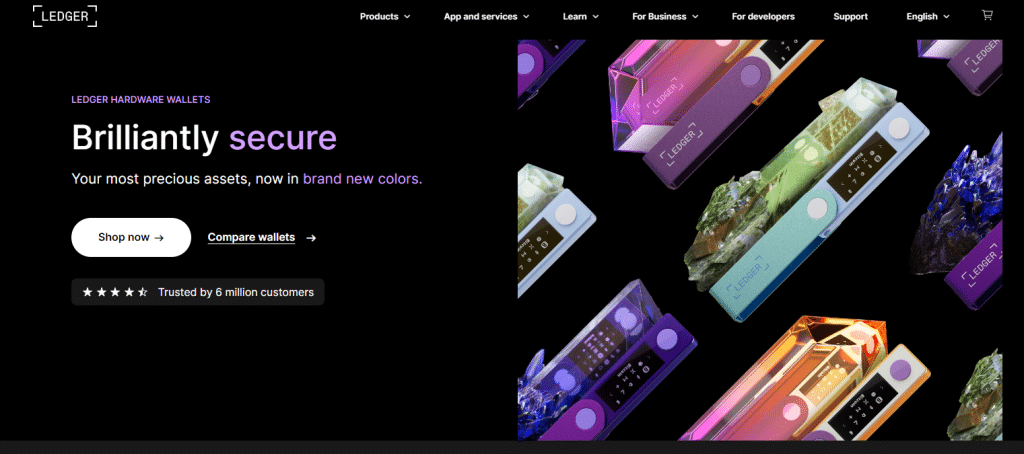Viewport: 1024px width, 454px height.
Task: Expand the For Business chevron
Action: (x=695, y=16)
